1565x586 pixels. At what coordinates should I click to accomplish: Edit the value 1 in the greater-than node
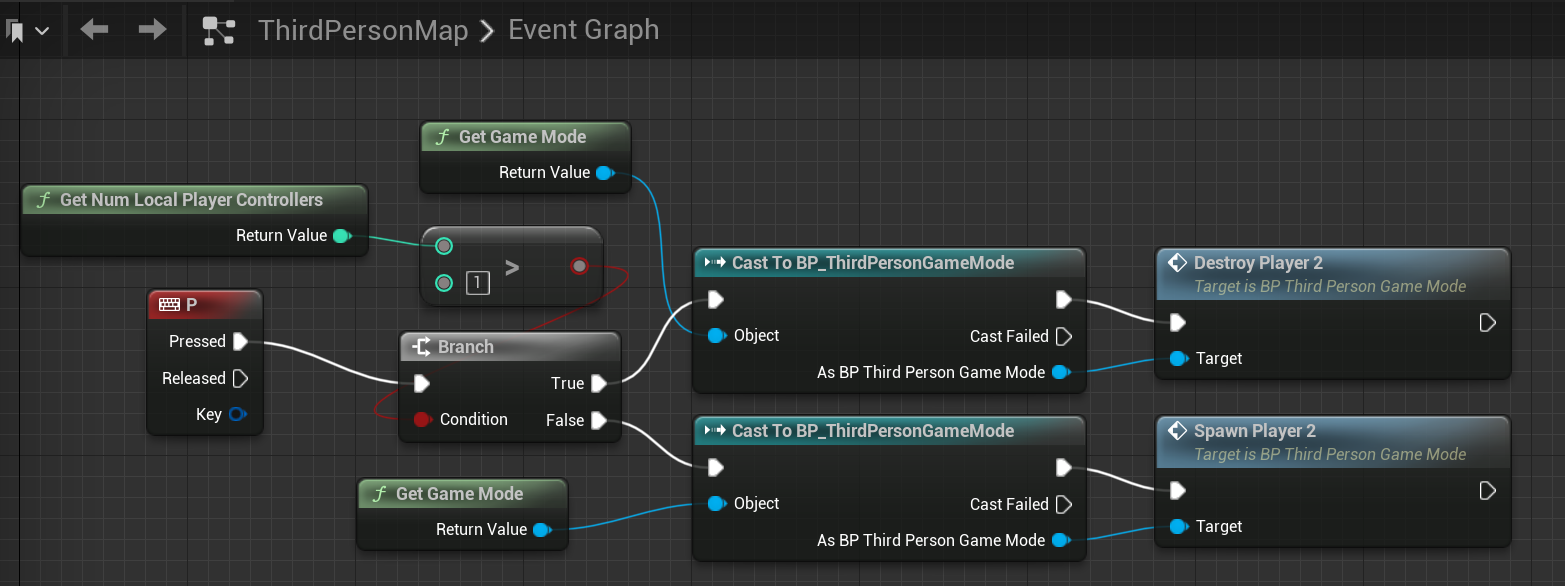pyautogui.click(x=478, y=284)
